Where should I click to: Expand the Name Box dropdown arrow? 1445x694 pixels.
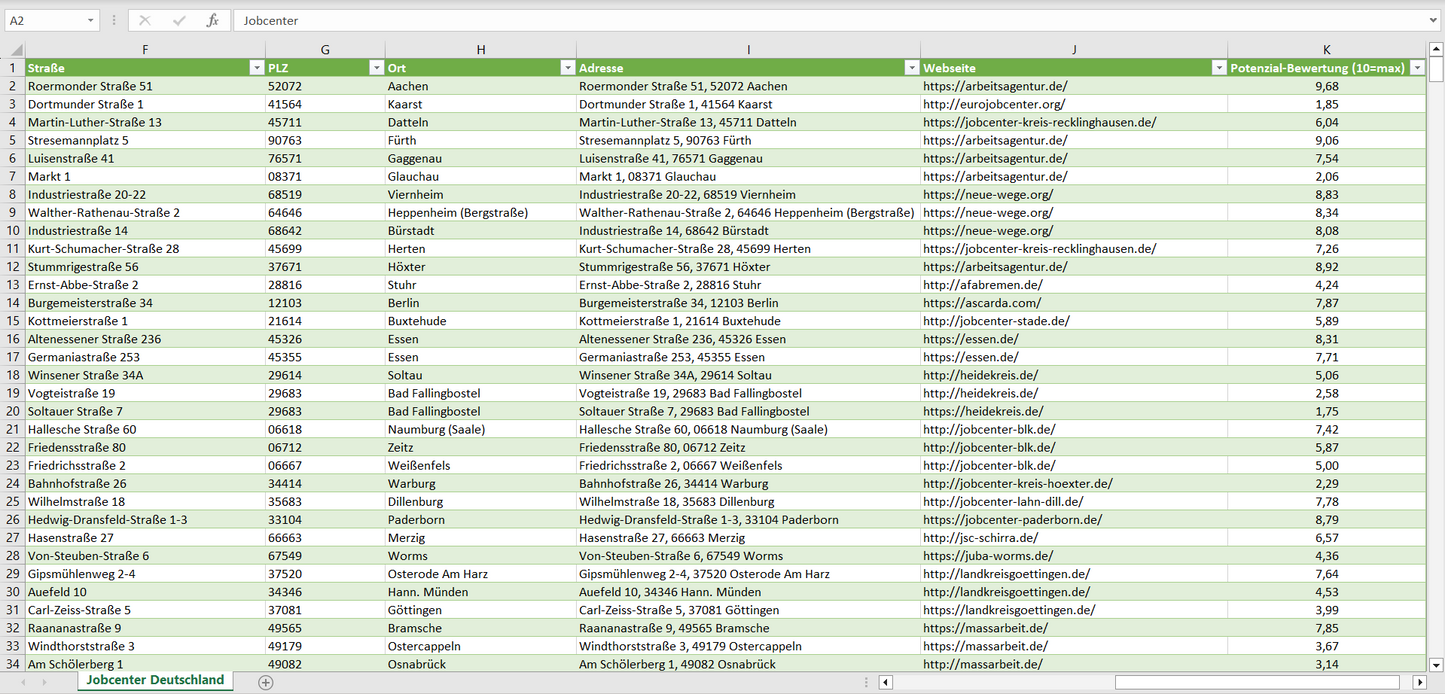(91, 20)
